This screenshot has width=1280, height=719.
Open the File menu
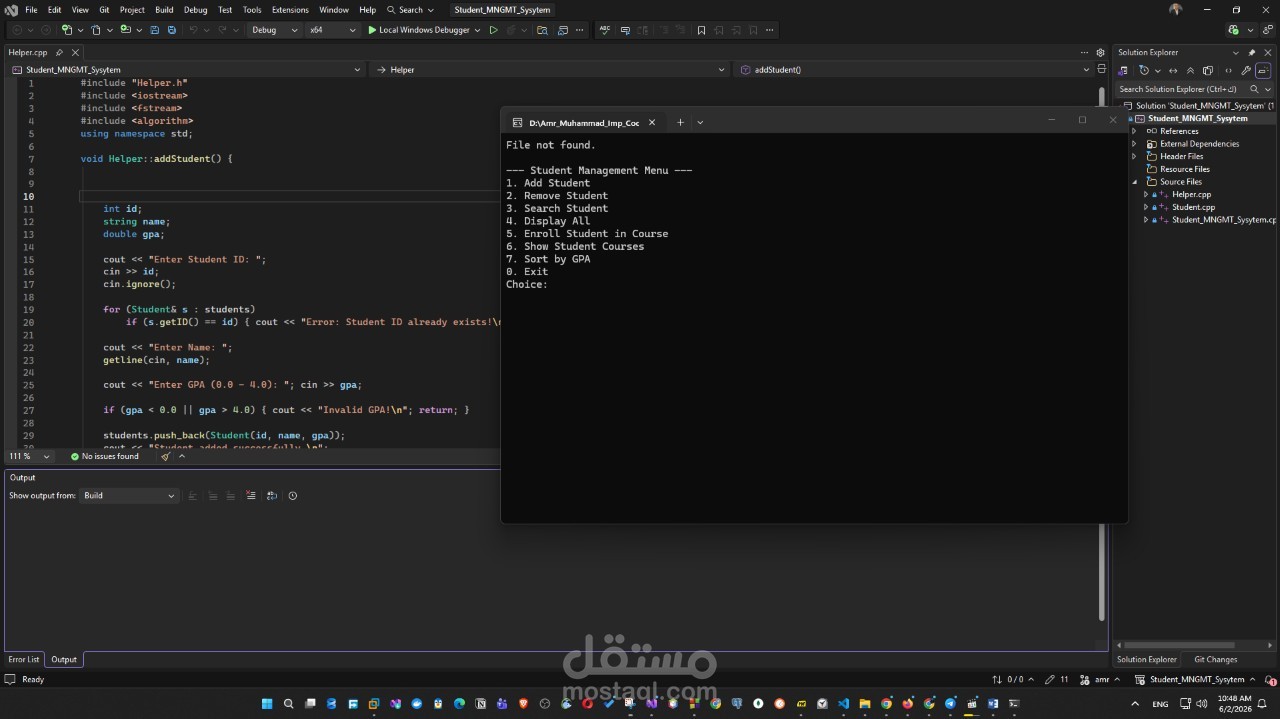[31, 10]
